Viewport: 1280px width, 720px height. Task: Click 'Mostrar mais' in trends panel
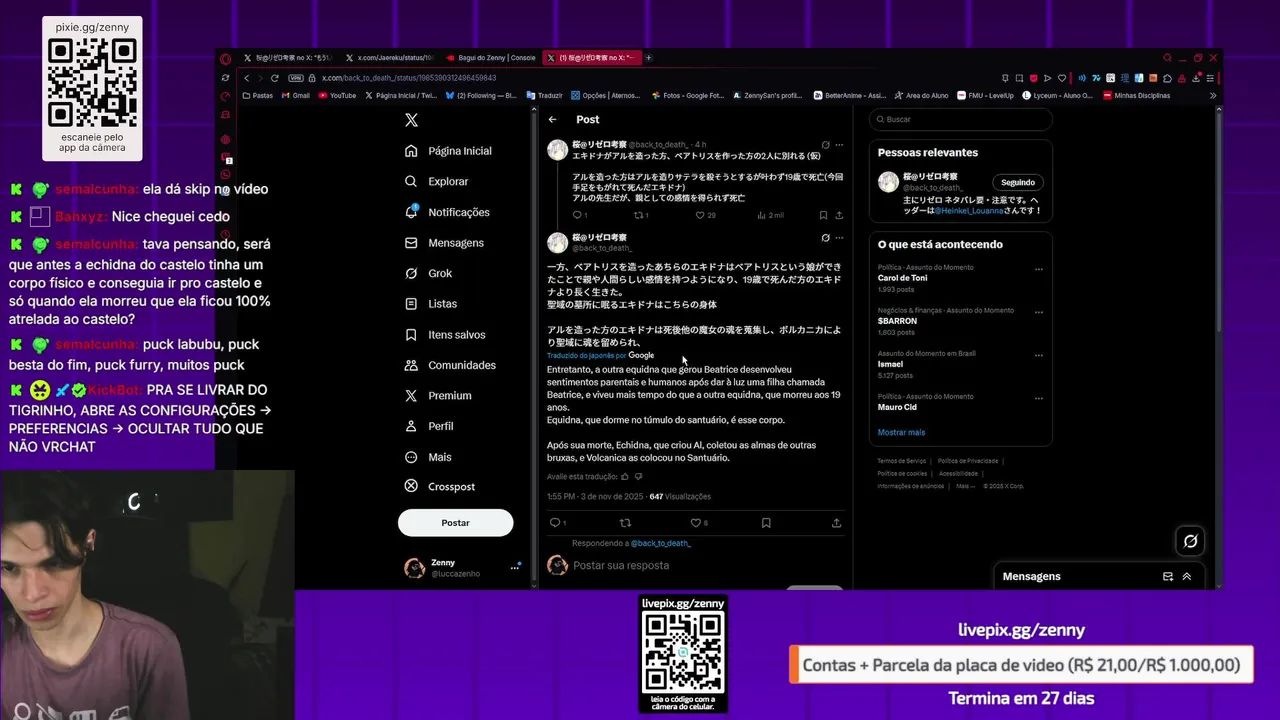(x=901, y=432)
